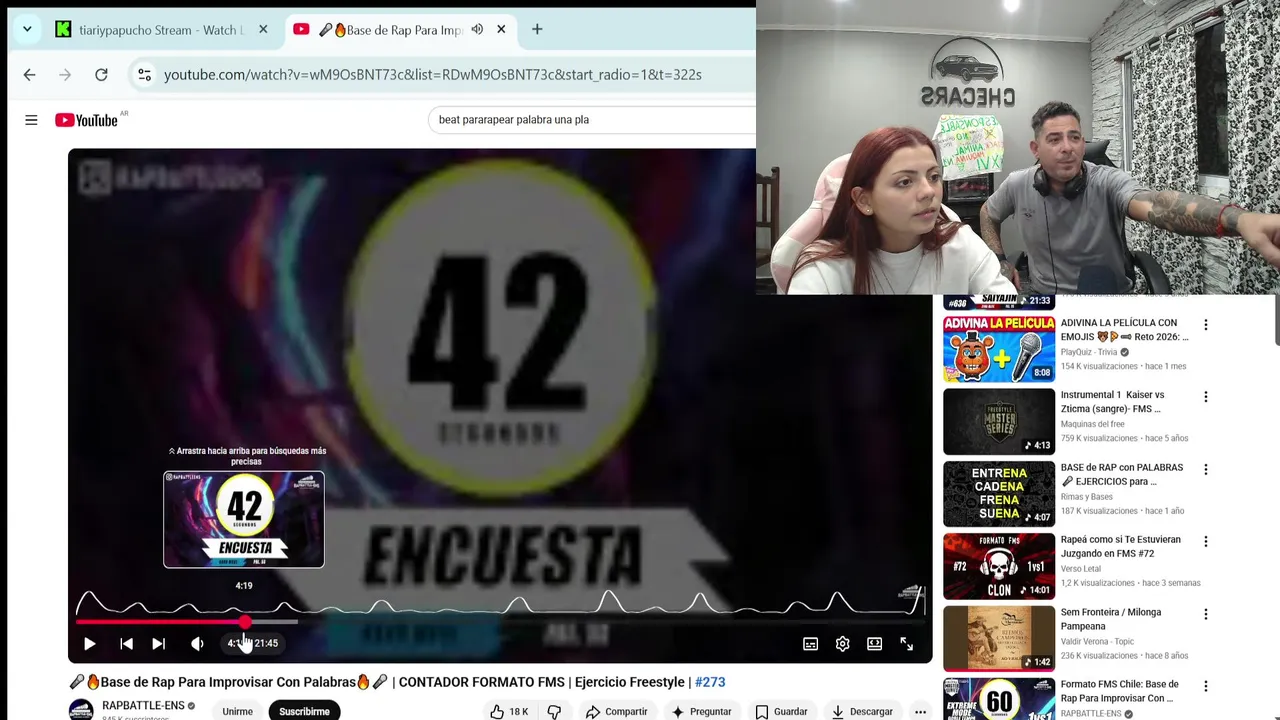Screen dimensions: 1280x720
Task: Click the Milonga Pampeana album thumbnail
Action: (999, 638)
